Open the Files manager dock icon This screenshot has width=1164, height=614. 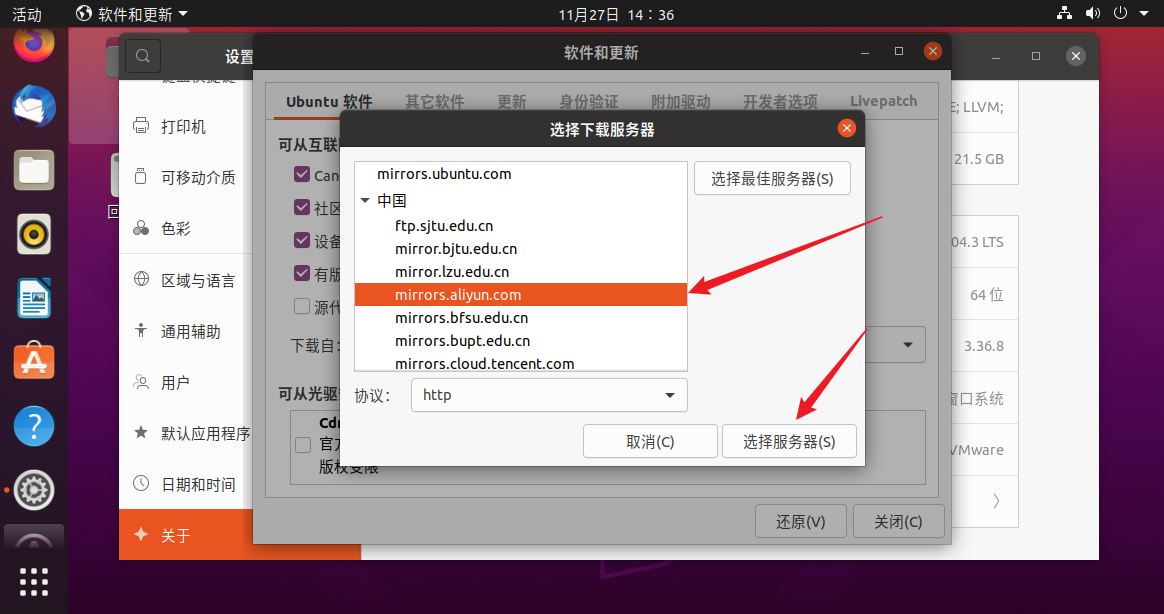pos(34,170)
